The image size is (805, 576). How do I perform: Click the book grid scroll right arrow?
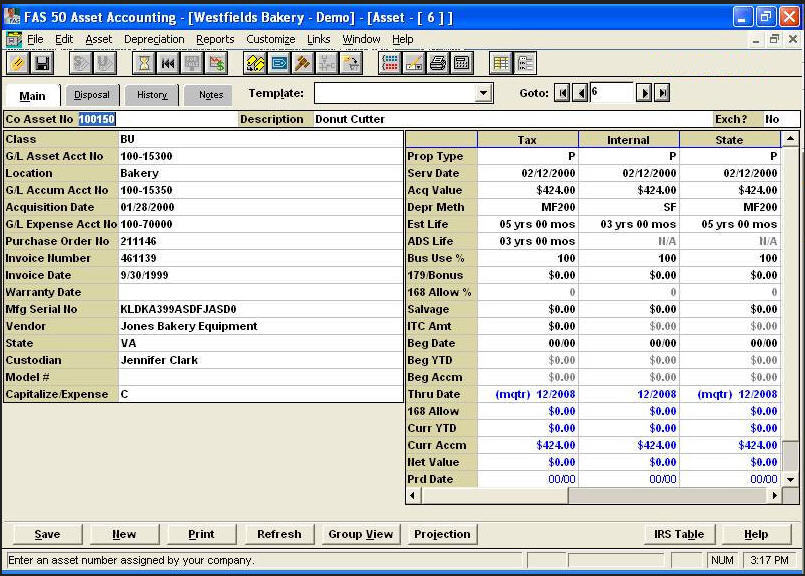click(x=774, y=496)
